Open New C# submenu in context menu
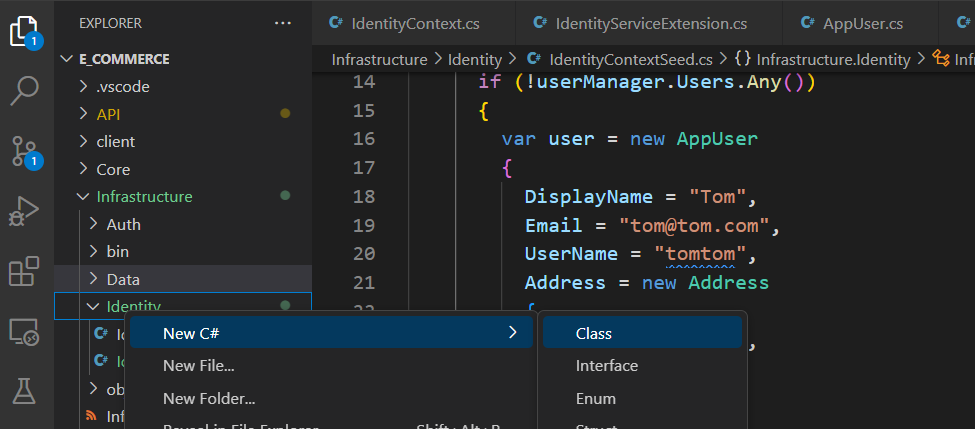 (331, 333)
